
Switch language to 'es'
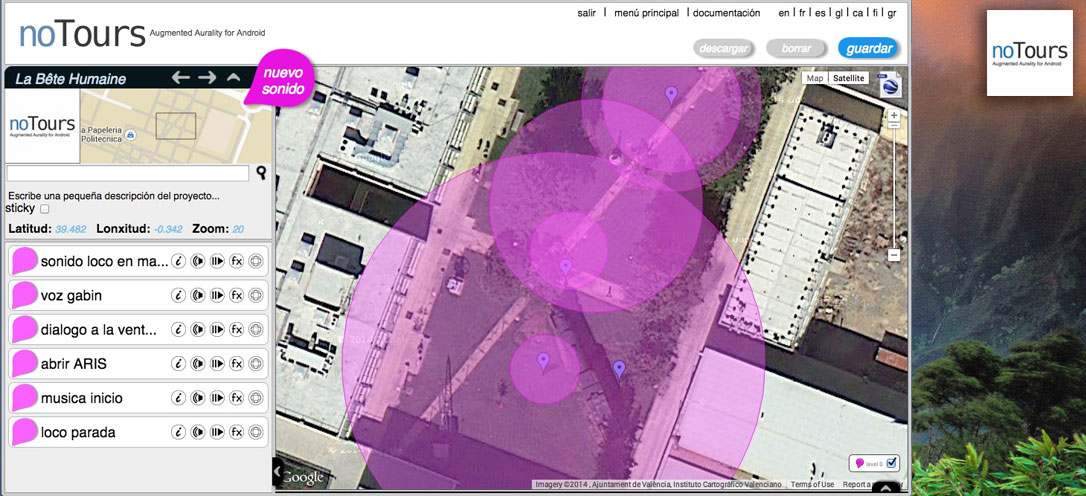point(820,13)
